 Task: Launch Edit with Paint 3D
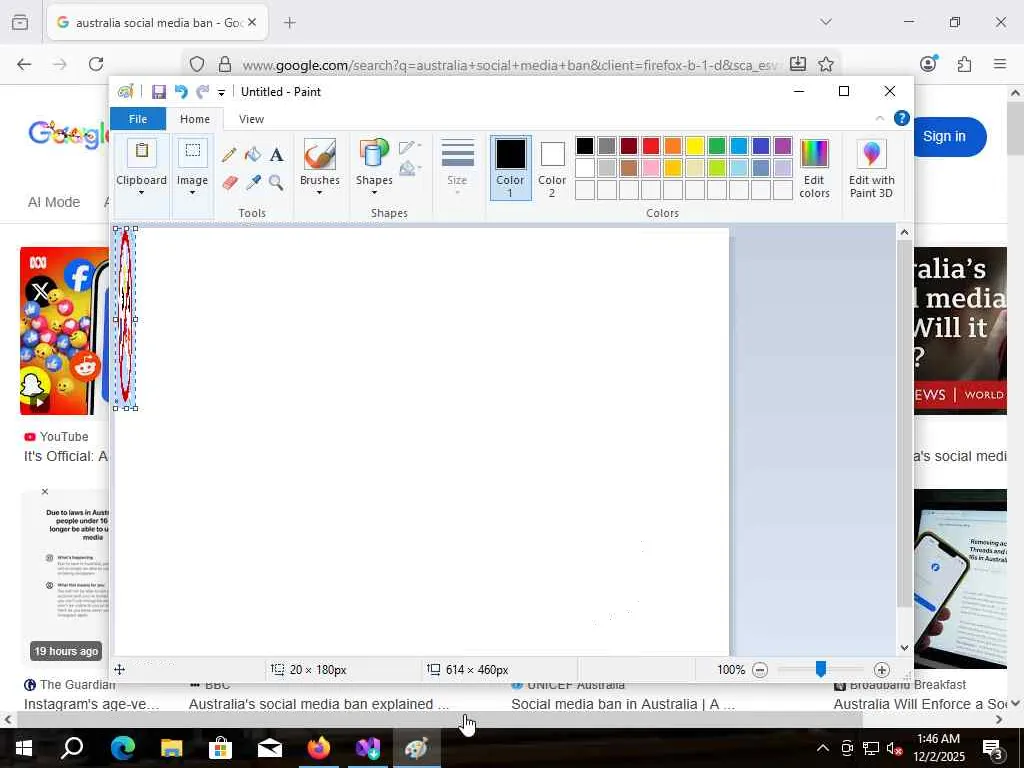pyautogui.click(x=871, y=168)
